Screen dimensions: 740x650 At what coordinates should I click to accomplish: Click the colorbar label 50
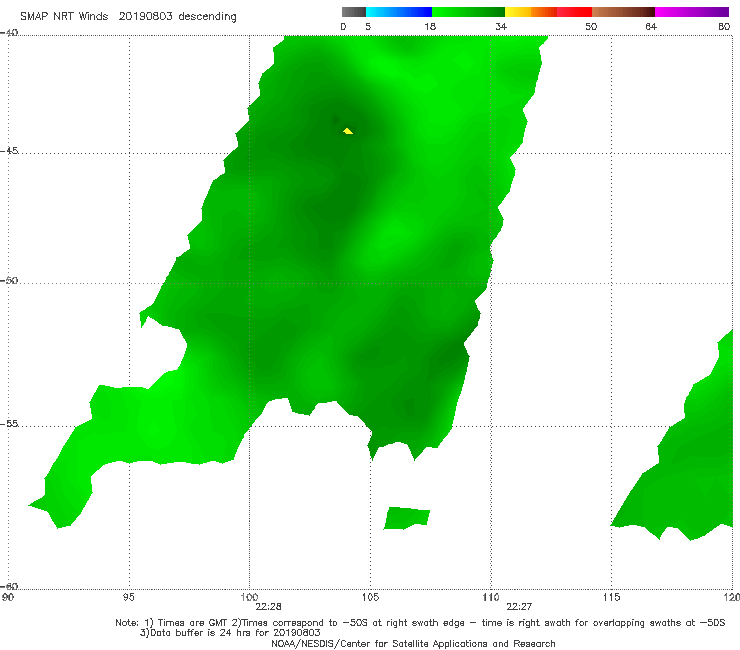pos(591,26)
